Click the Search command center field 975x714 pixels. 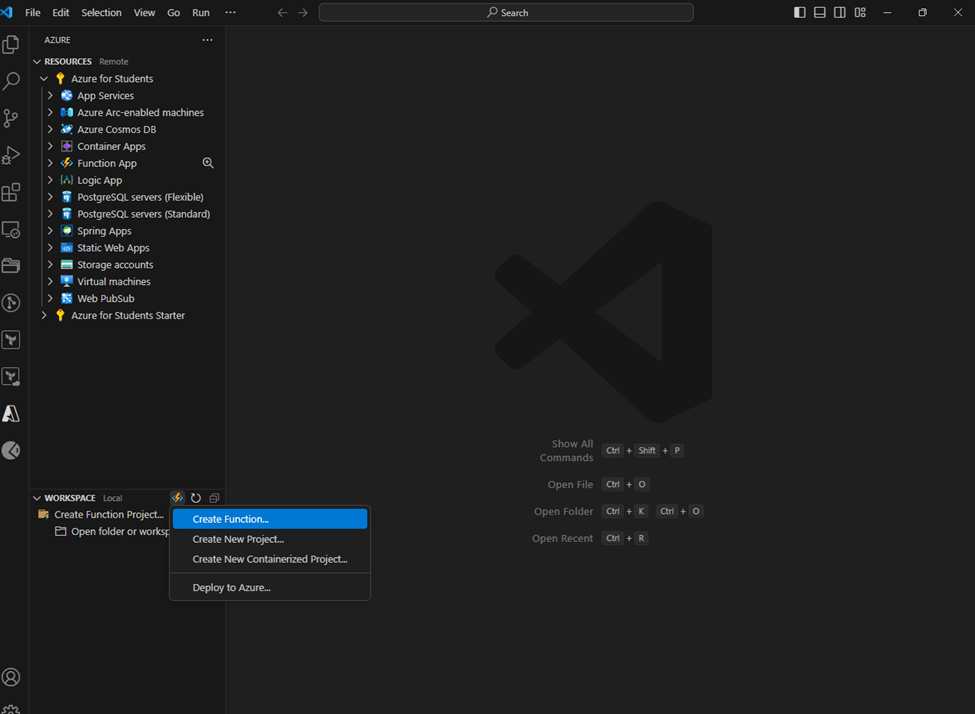coord(506,12)
